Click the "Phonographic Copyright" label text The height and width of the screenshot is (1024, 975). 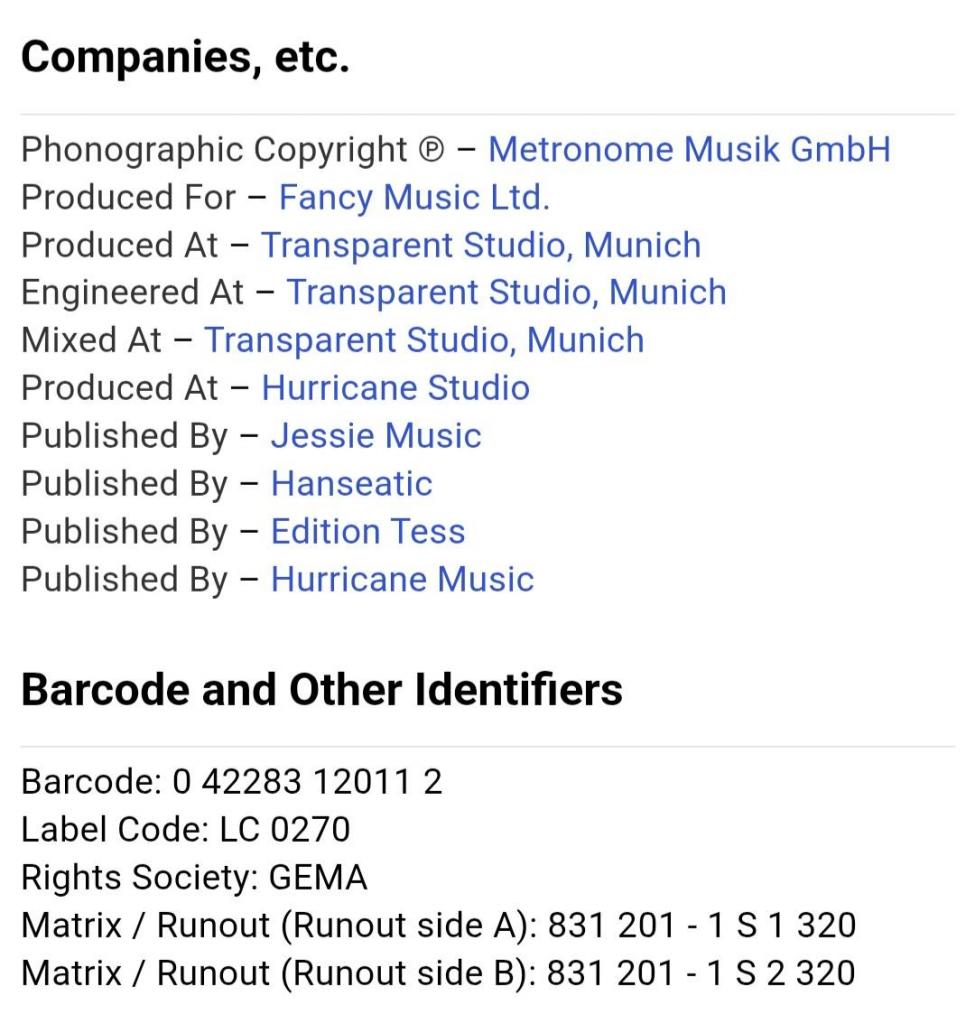(x=215, y=150)
